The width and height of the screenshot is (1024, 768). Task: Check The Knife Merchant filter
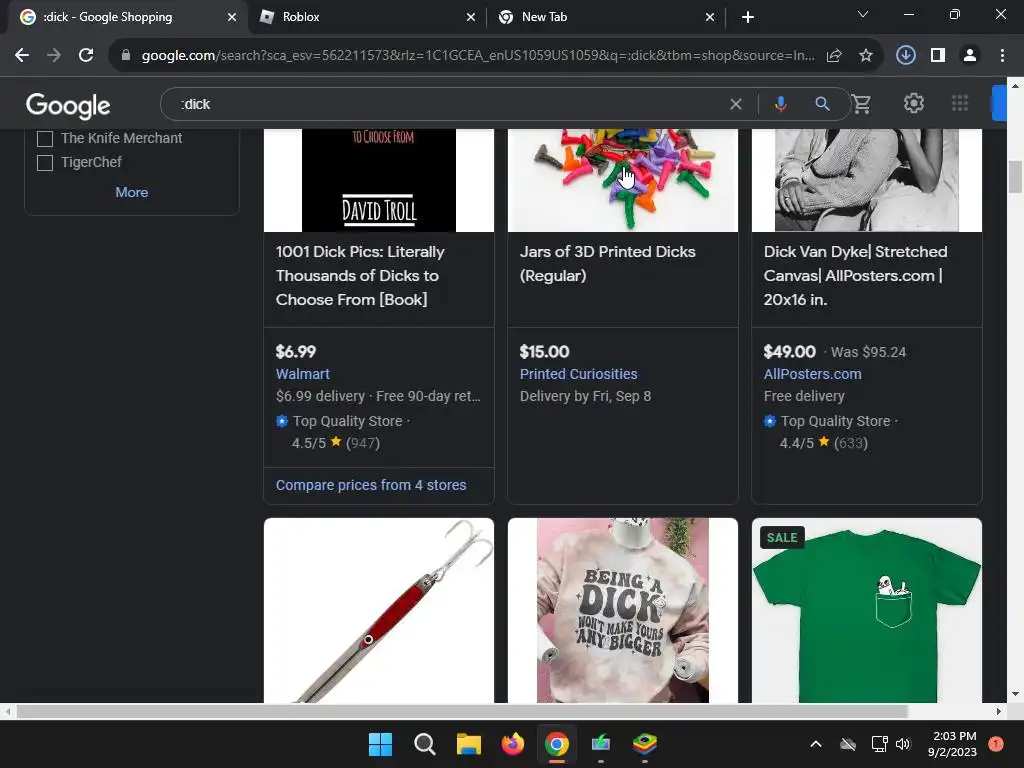coord(45,138)
